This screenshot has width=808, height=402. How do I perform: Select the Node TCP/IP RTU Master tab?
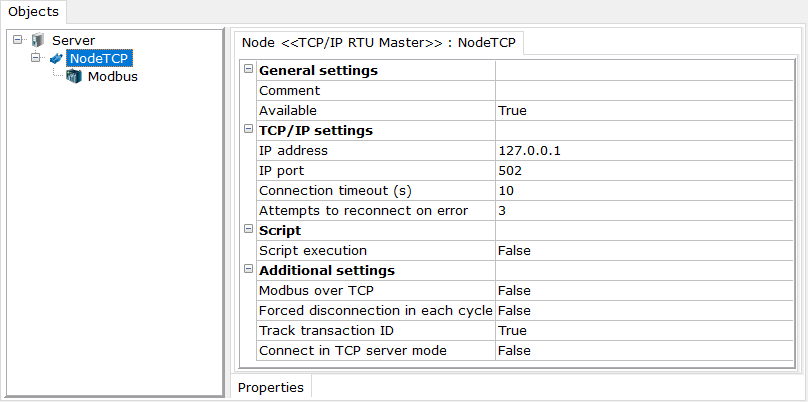click(378, 43)
